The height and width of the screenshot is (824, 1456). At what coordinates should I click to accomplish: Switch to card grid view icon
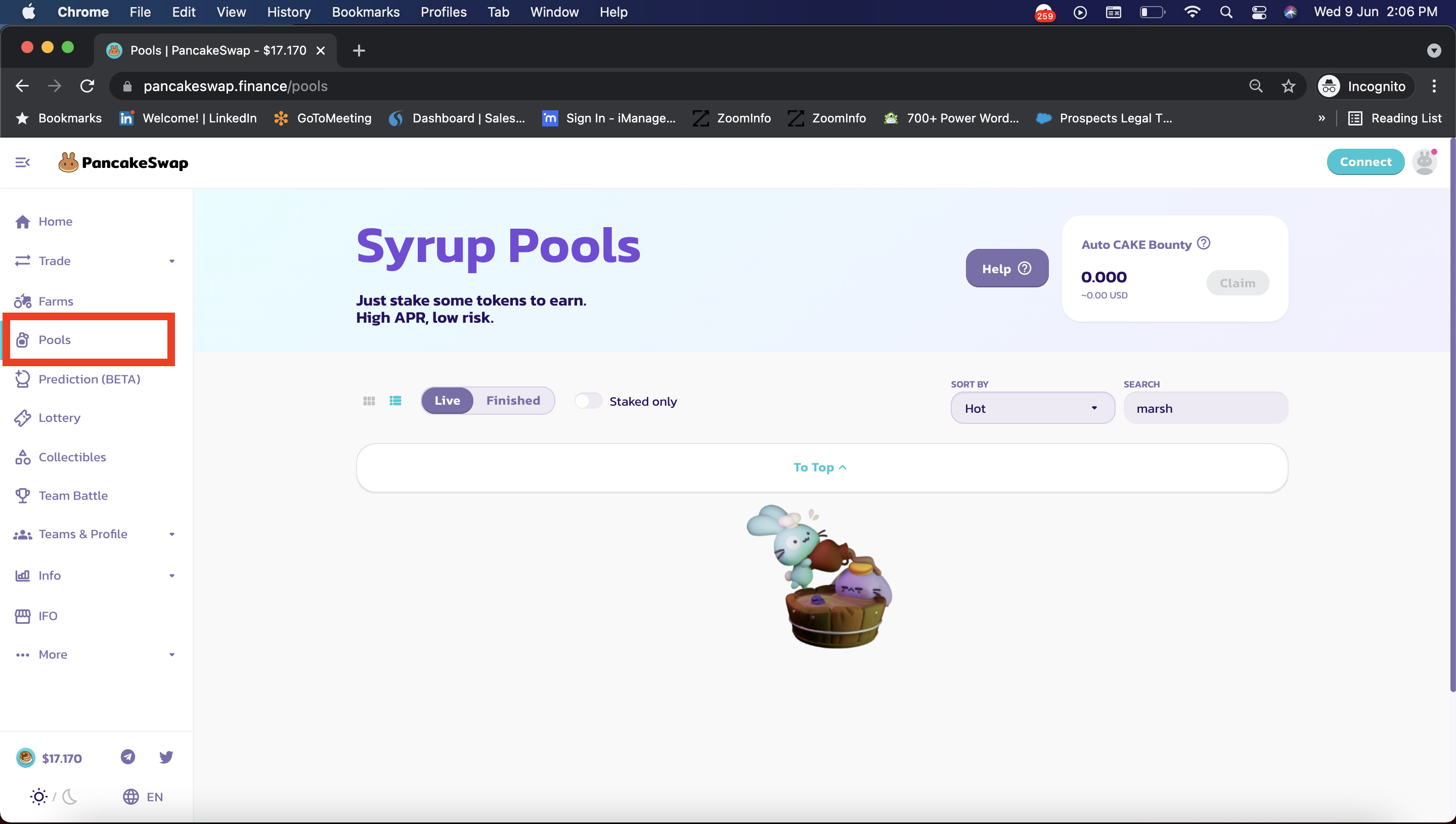pyautogui.click(x=369, y=401)
